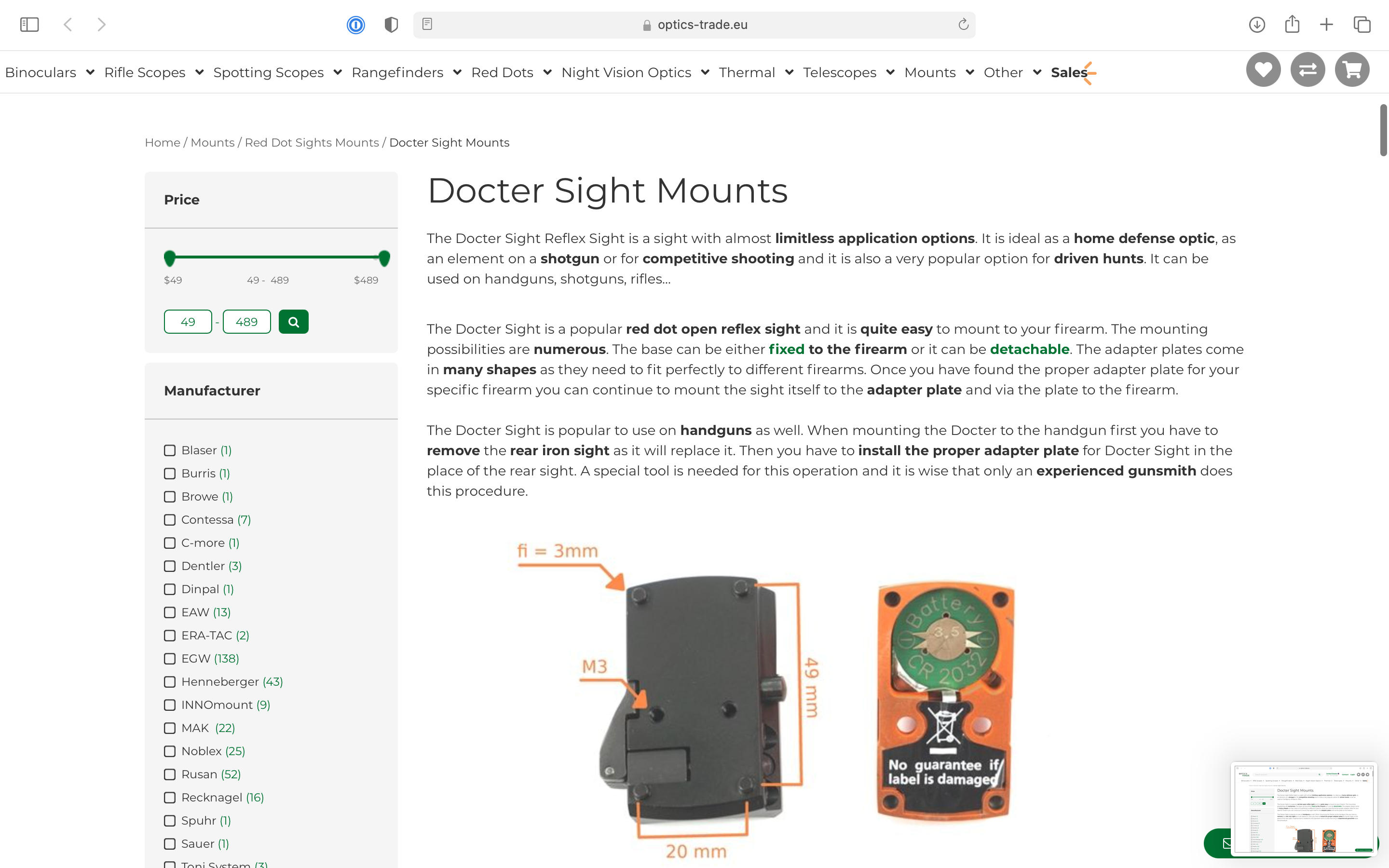This screenshot has width=1389, height=868.
Task: Reload the page with the refresh icon
Action: (x=963, y=24)
